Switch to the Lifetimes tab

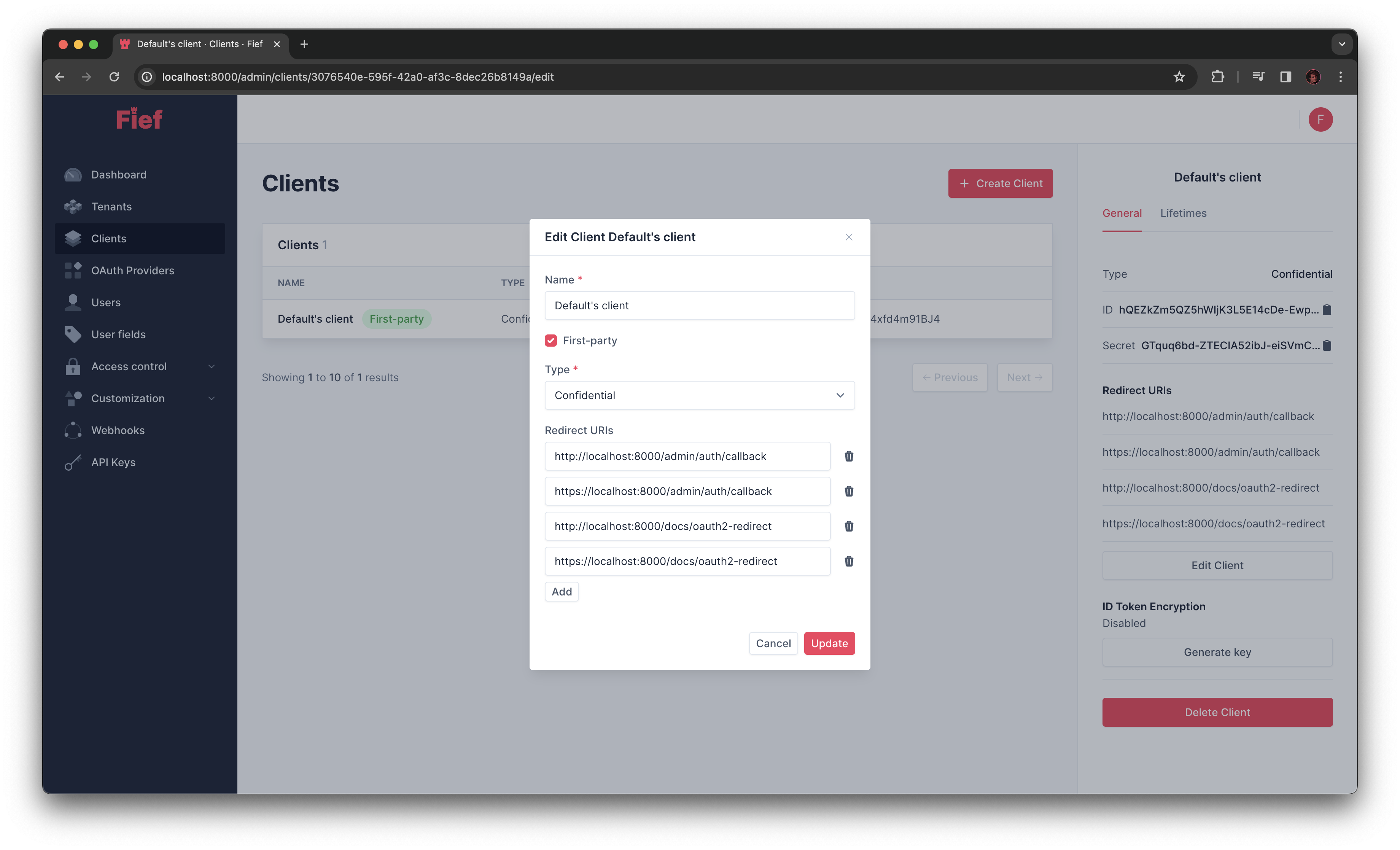1183,213
